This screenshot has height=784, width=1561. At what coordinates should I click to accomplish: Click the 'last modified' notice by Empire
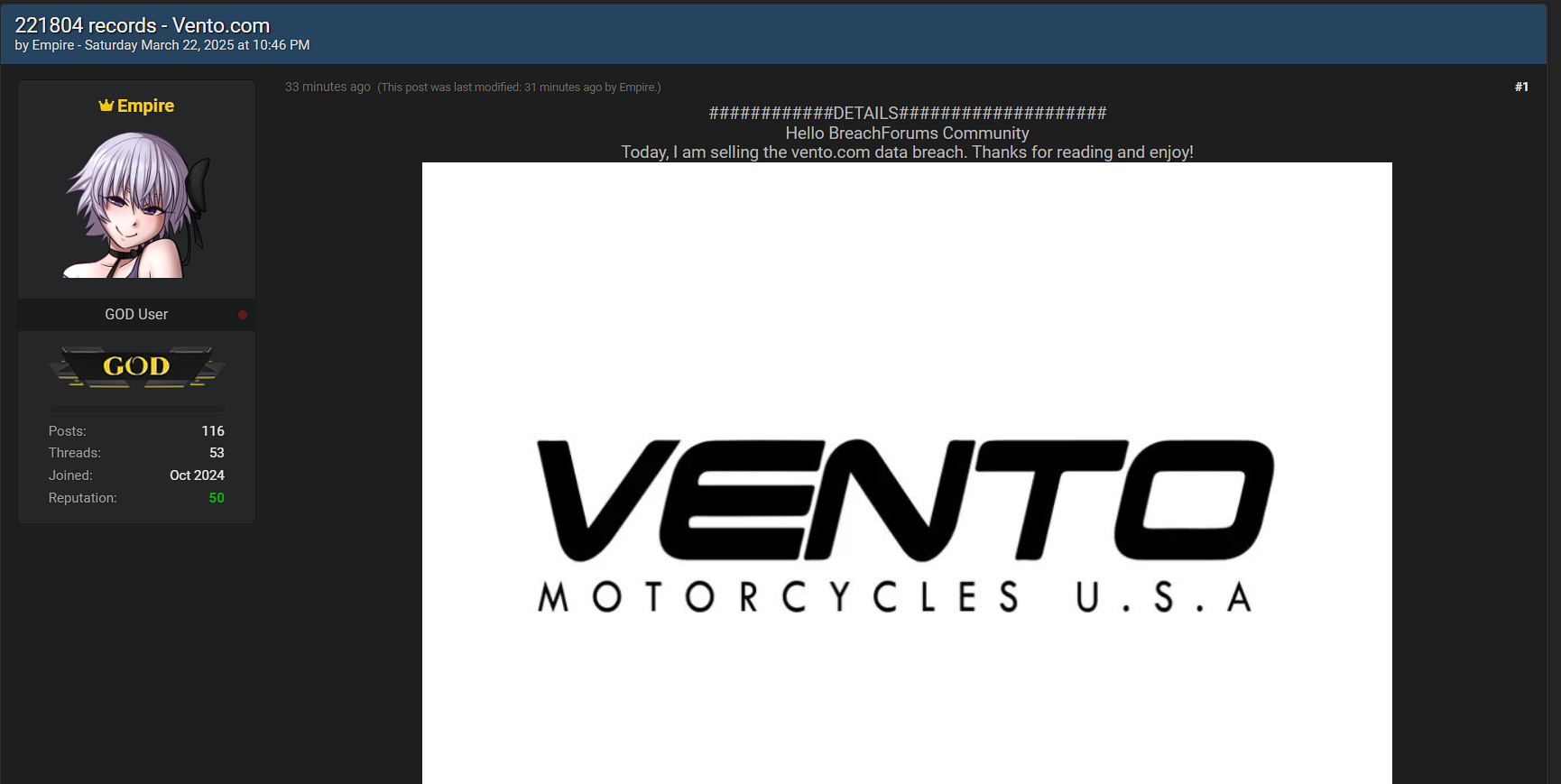point(519,88)
